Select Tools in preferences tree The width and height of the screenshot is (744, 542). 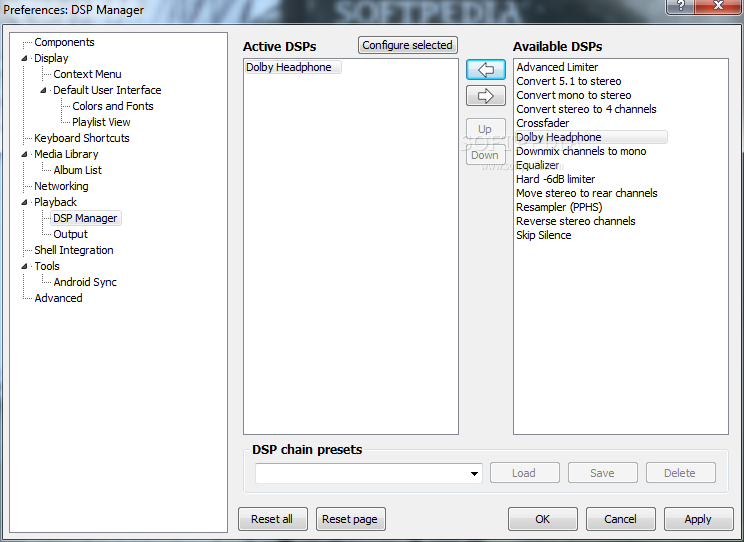[x=46, y=266]
